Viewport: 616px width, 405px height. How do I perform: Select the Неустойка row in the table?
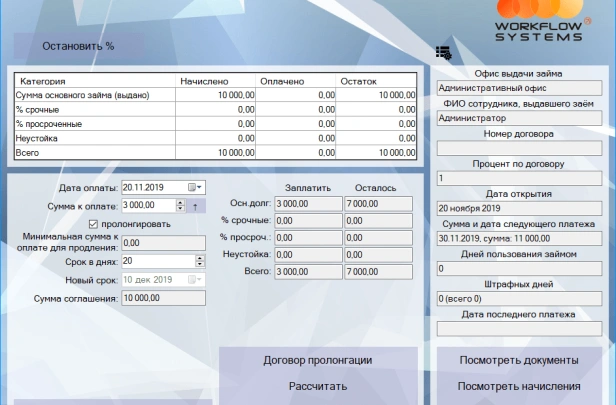click(95, 138)
